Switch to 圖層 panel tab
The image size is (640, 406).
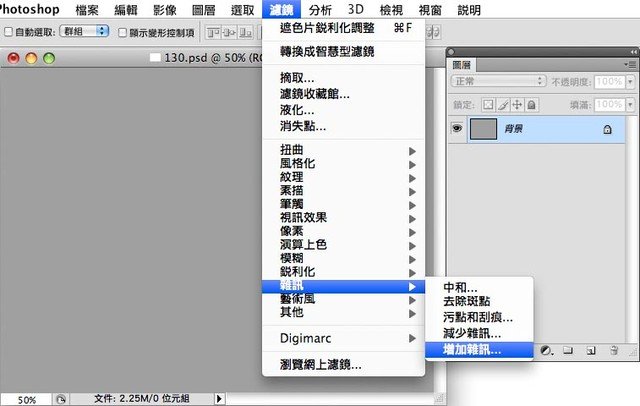pyautogui.click(x=462, y=64)
